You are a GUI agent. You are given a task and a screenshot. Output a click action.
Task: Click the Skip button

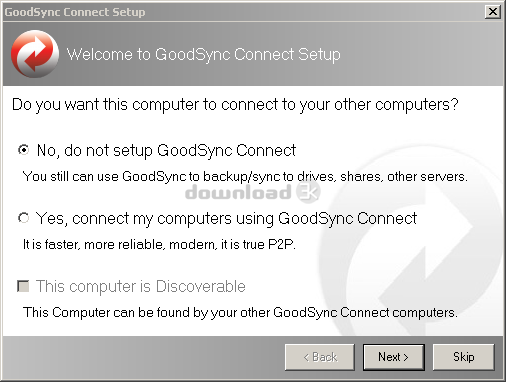463,357
